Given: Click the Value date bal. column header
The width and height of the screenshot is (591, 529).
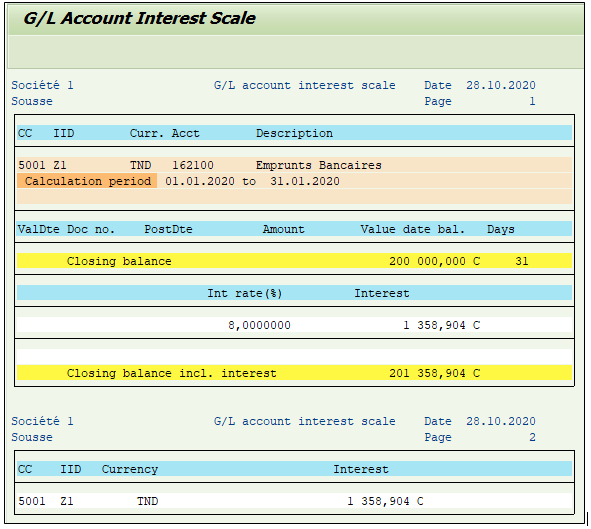Looking at the screenshot, I should [x=412, y=229].
